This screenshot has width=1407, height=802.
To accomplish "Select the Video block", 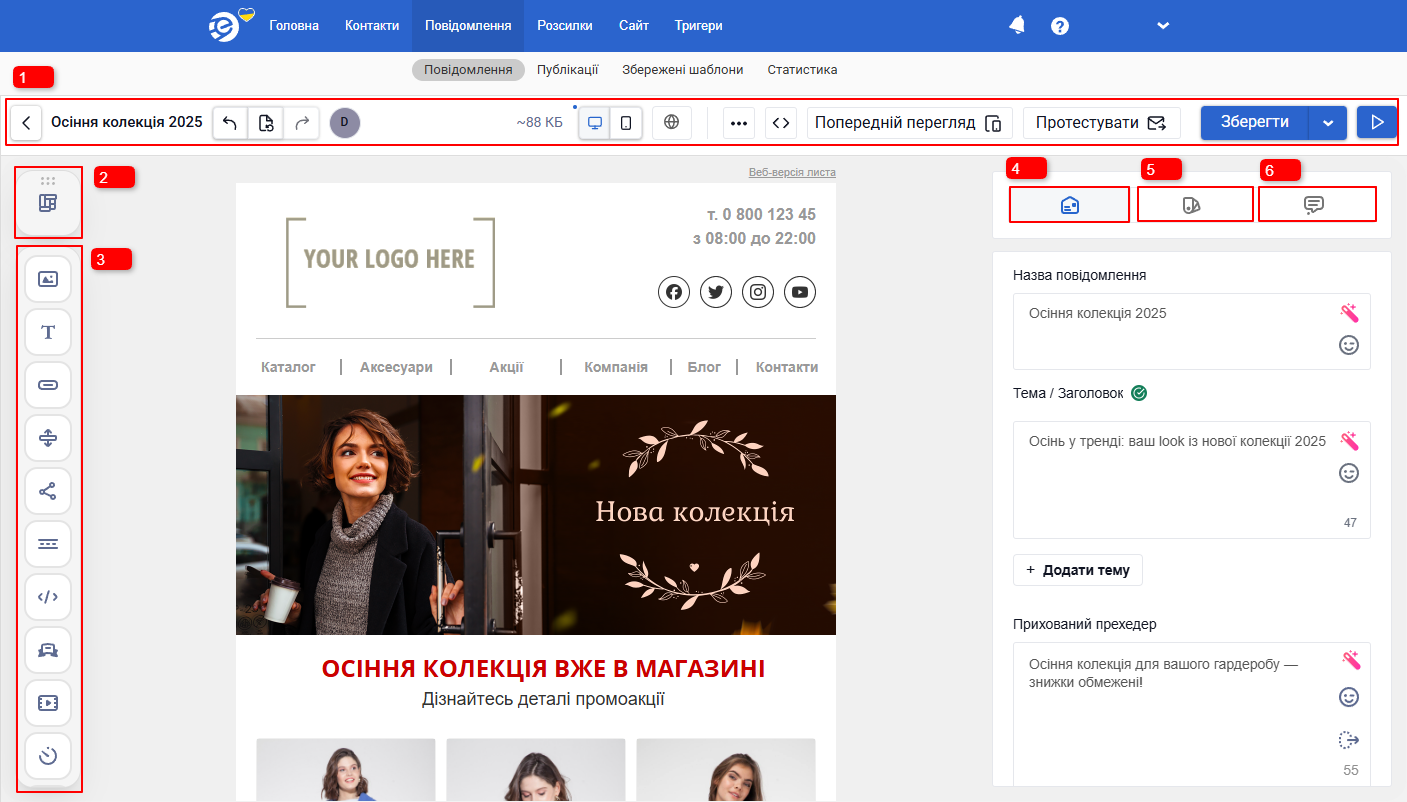I will pos(48,703).
